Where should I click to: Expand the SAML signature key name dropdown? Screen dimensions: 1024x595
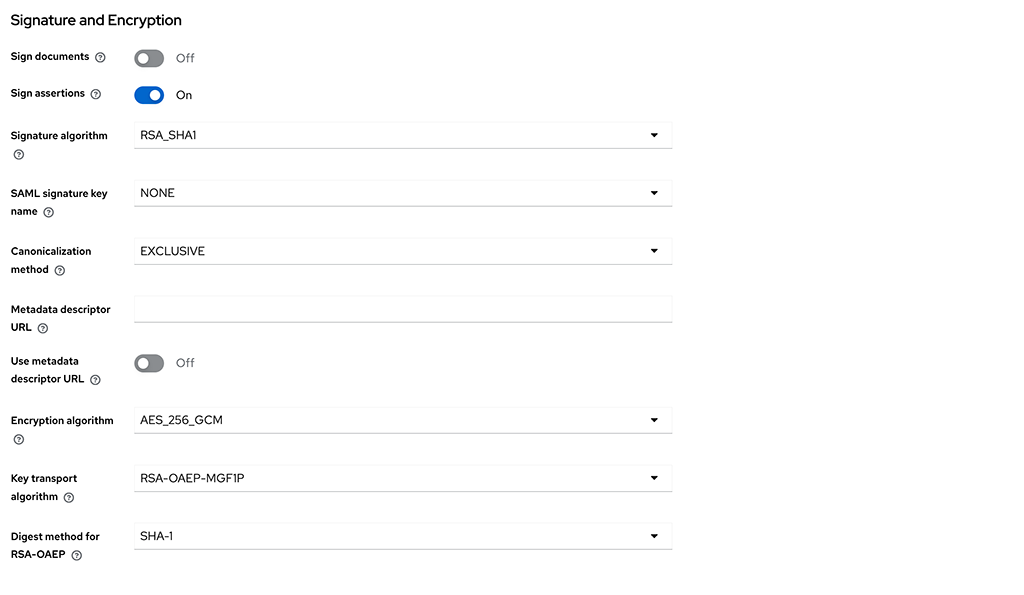tap(655, 192)
